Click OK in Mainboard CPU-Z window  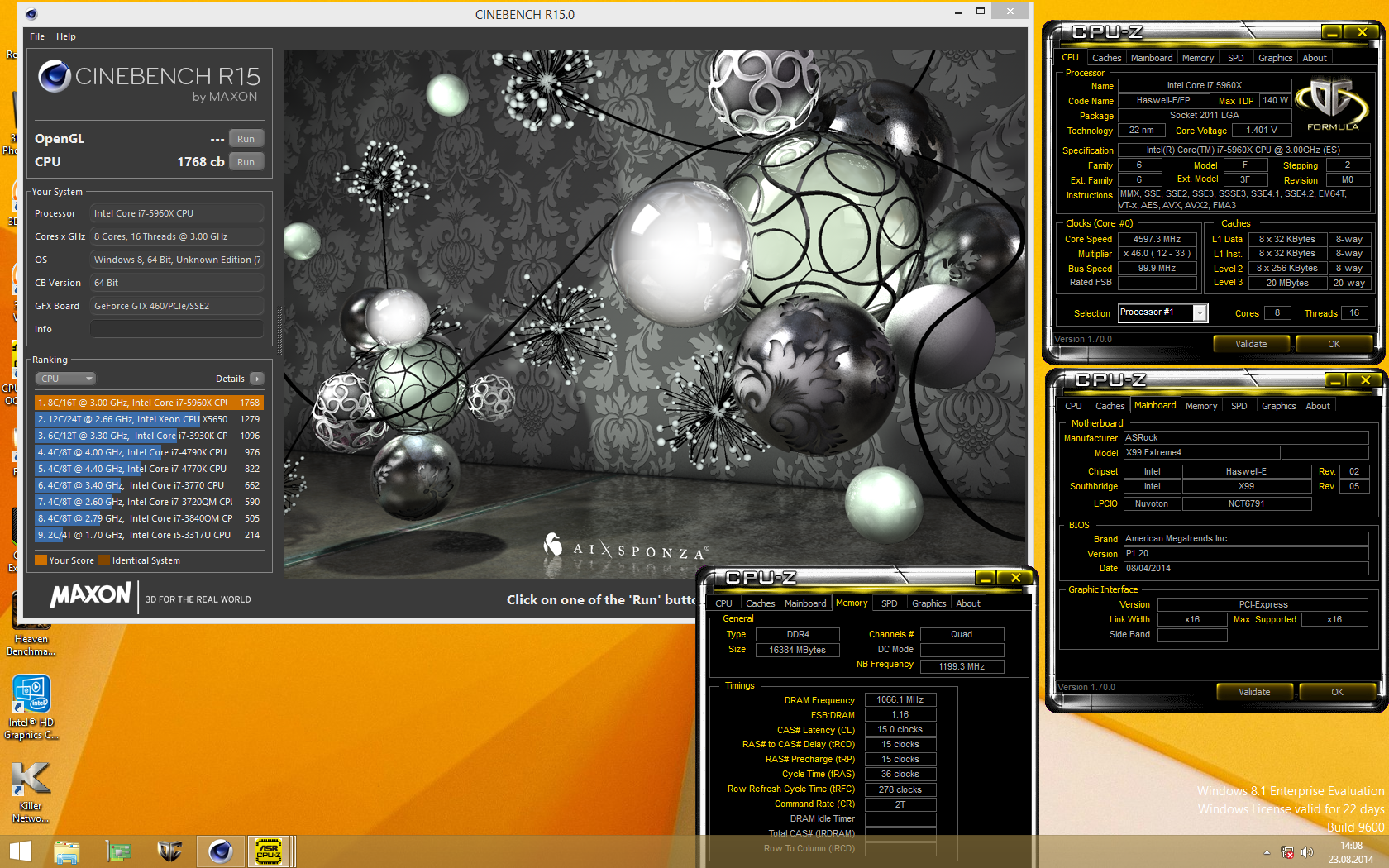1337,692
